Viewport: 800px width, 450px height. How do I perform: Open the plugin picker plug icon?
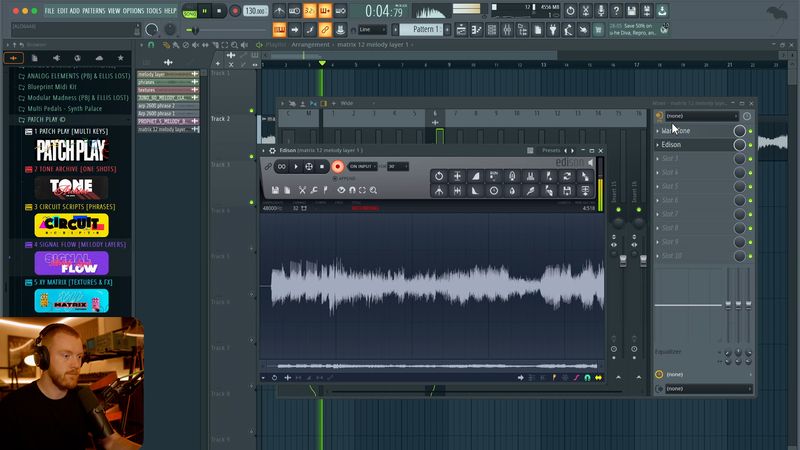(x=553, y=30)
